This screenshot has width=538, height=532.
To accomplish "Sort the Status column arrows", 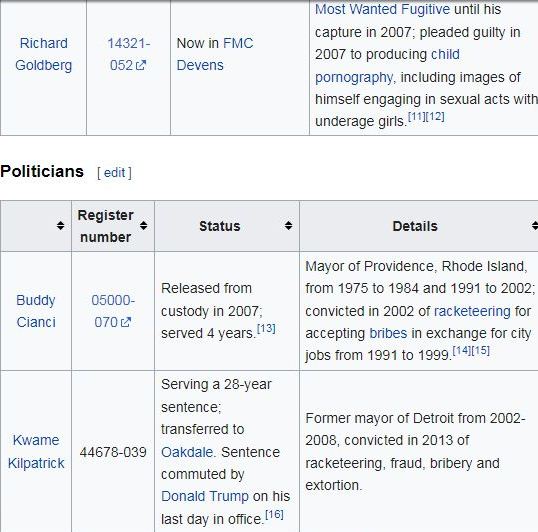I will 288,226.
